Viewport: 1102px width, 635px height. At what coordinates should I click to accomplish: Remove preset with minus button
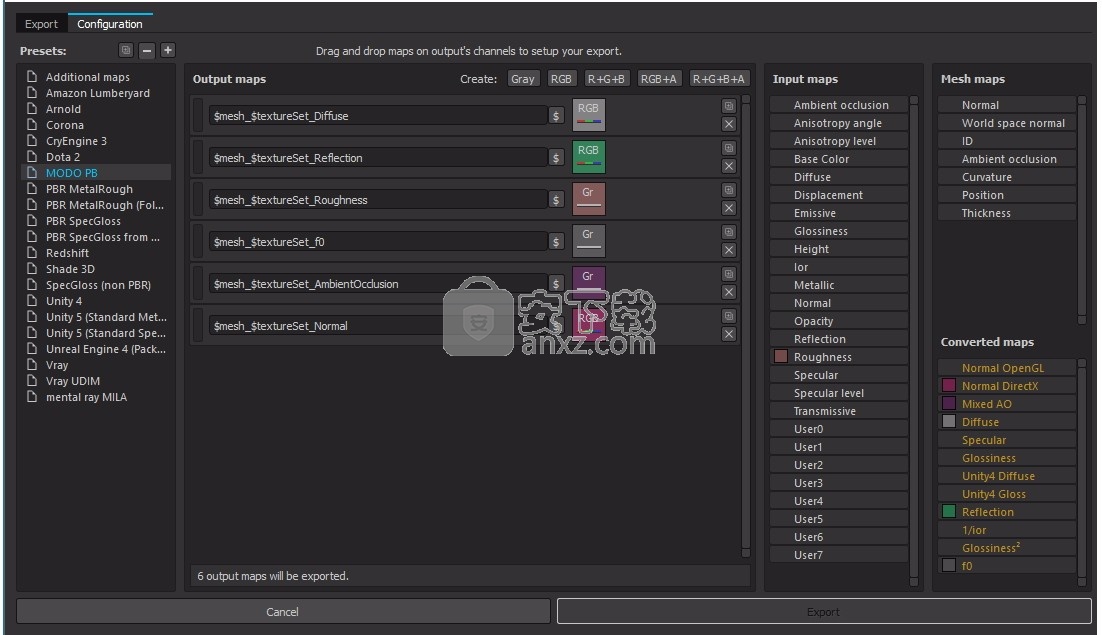click(147, 51)
